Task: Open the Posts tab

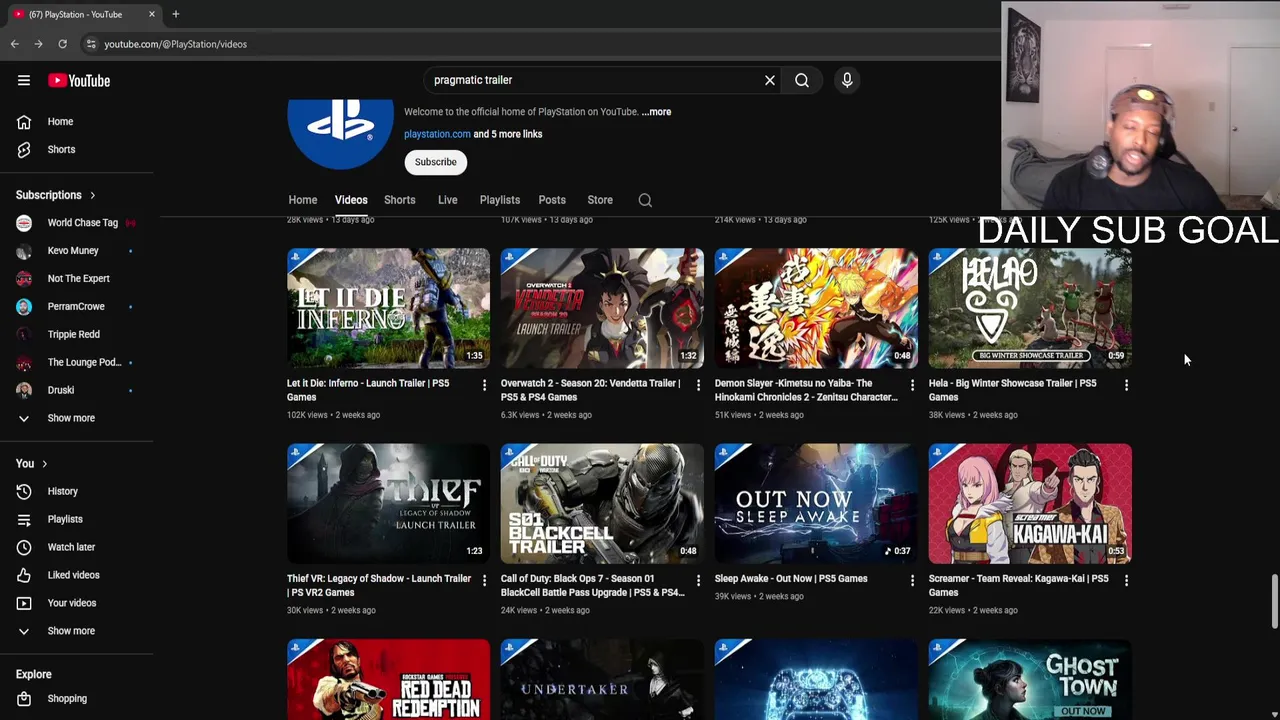Action: click(x=552, y=200)
